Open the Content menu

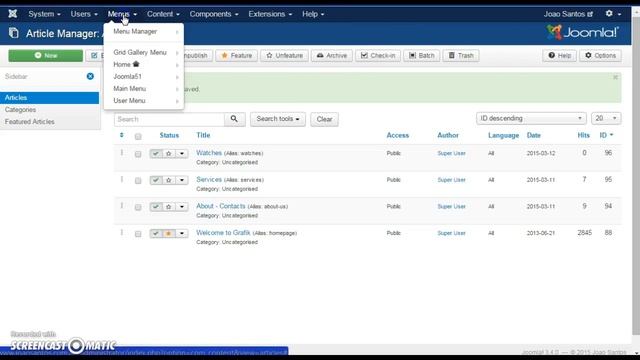[x=163, y=14]
